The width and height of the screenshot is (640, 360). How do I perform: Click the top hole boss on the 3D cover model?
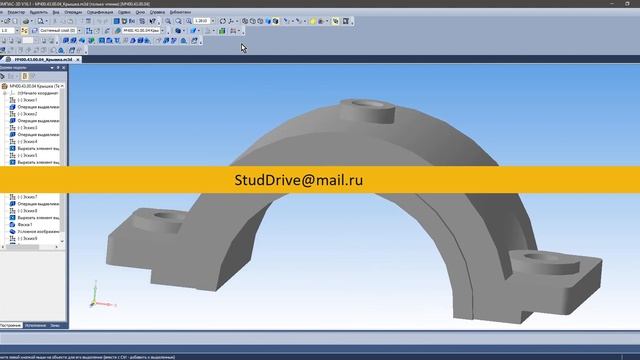pos(368,110)
